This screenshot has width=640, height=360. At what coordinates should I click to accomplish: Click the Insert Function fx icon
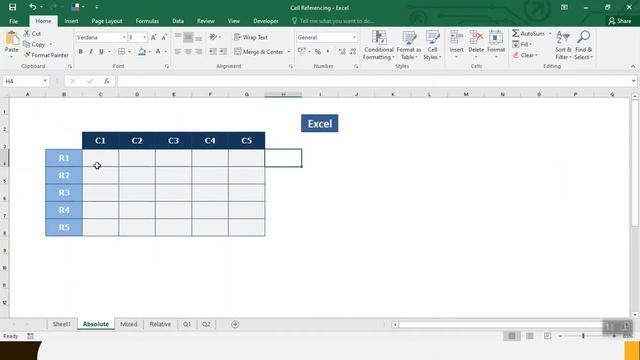107,81
